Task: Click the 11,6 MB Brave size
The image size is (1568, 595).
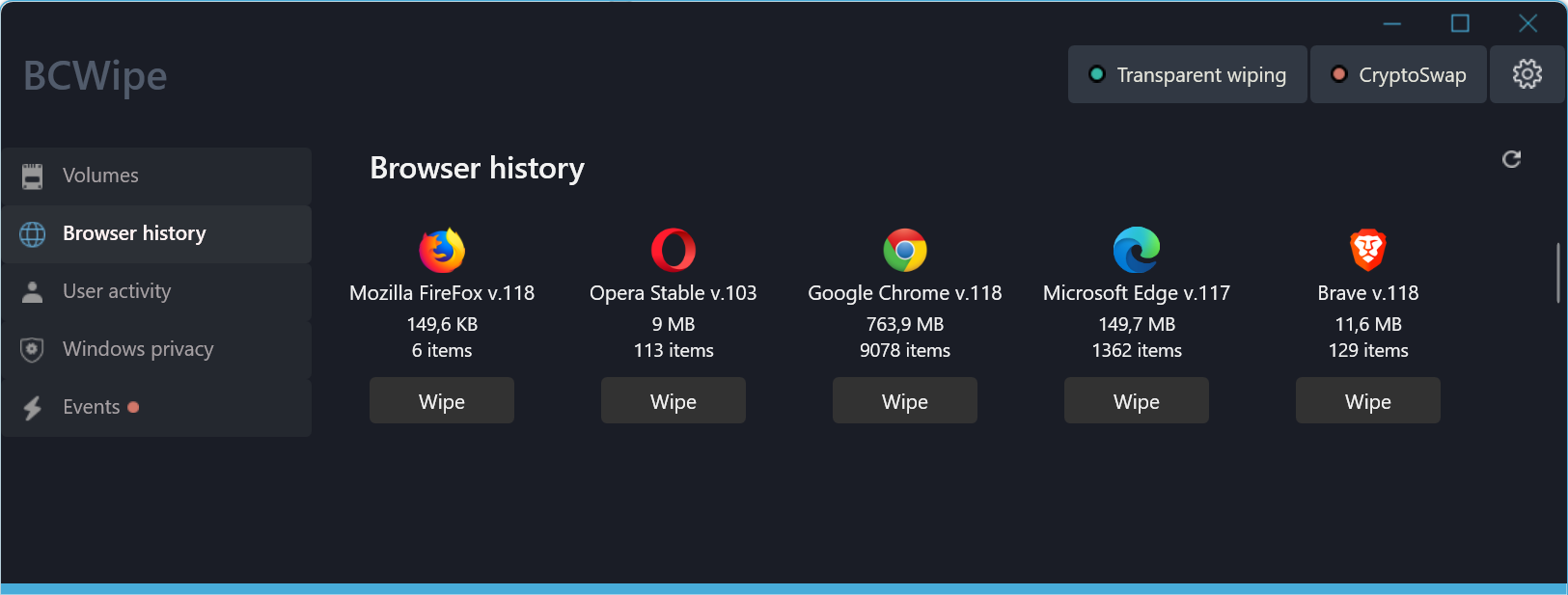Action: tap(1368, 325)
